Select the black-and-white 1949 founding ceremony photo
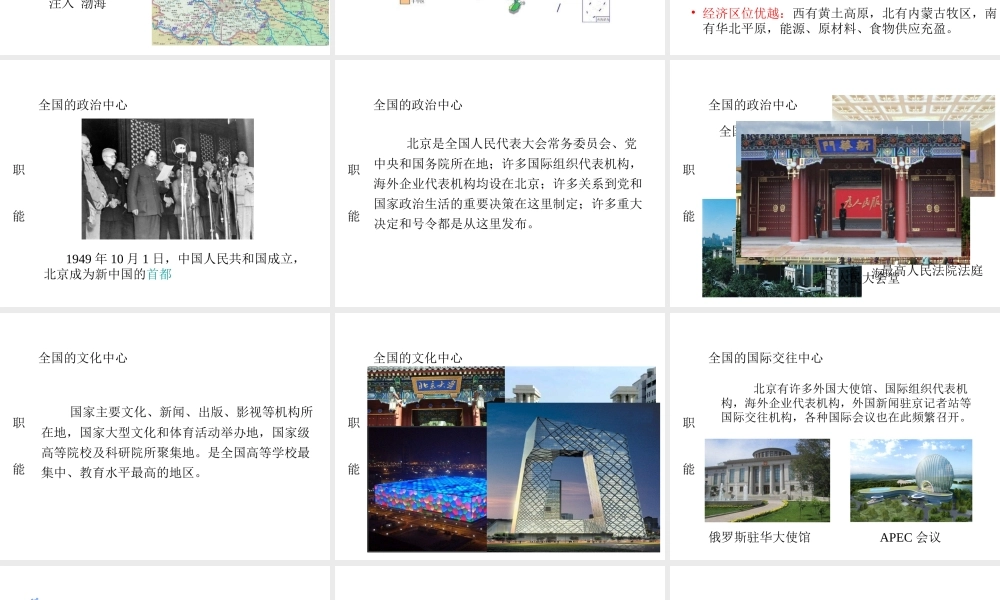Image resolution: width=1000 pixels, height=600 pixels. (x=168, y=179)
